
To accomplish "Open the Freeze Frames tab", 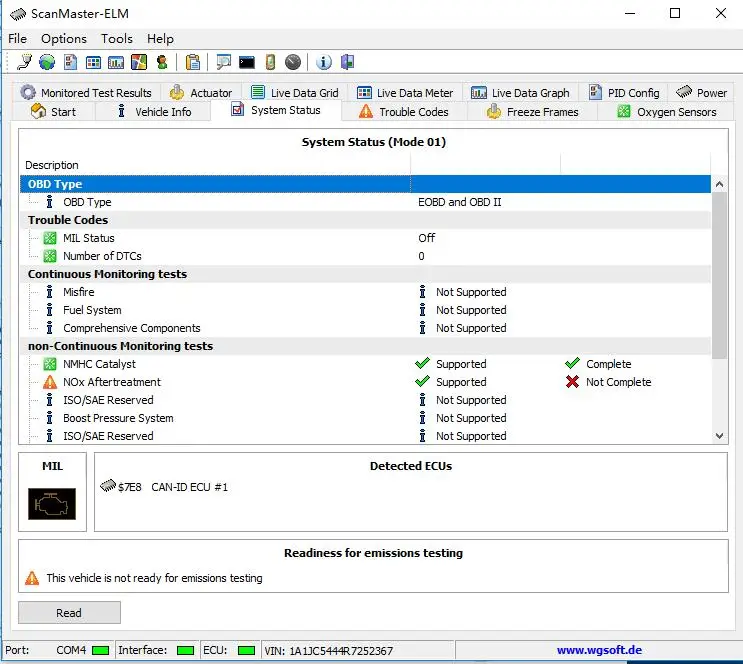I will 533,112.
